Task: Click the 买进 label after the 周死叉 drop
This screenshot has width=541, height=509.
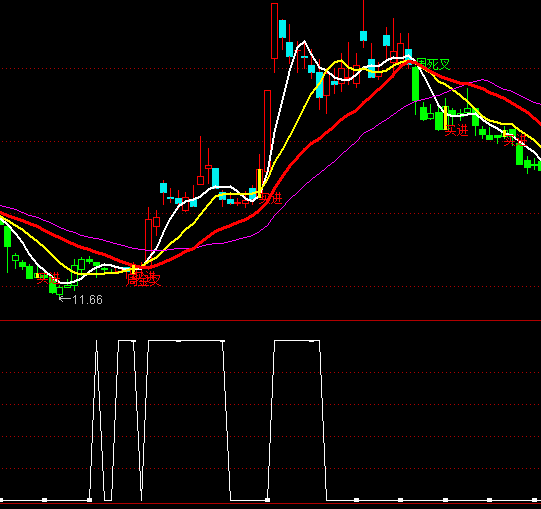Action: pos(456,130)
